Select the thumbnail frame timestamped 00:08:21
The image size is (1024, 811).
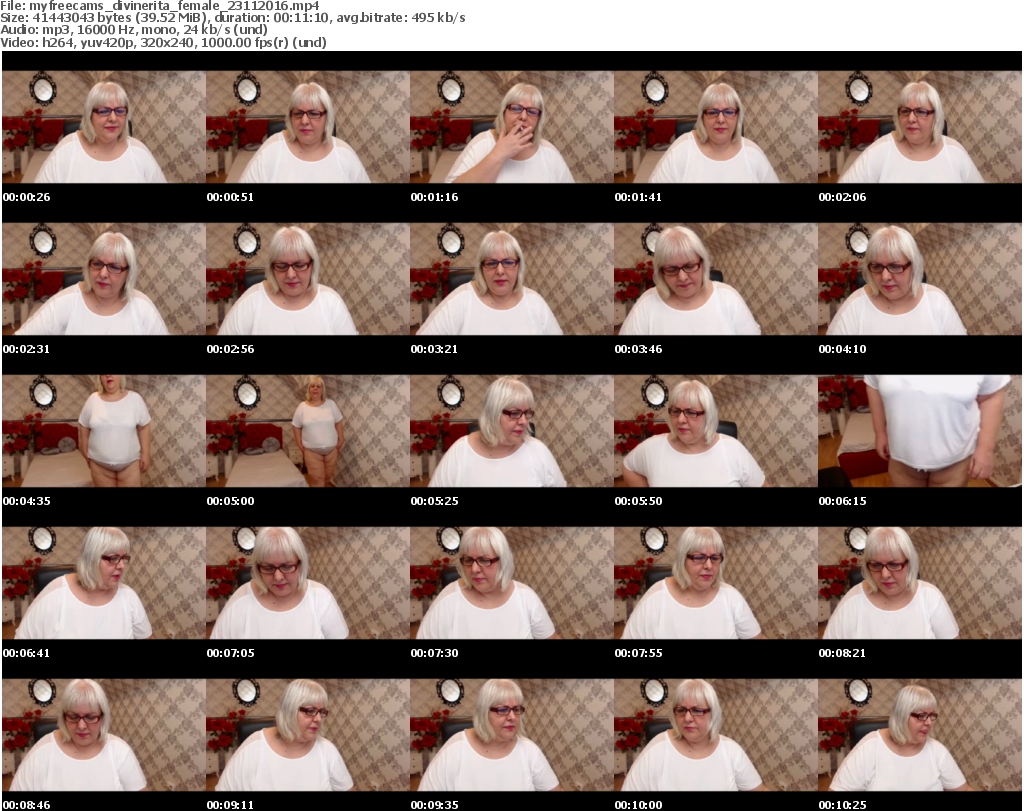[x=920, y=583]
